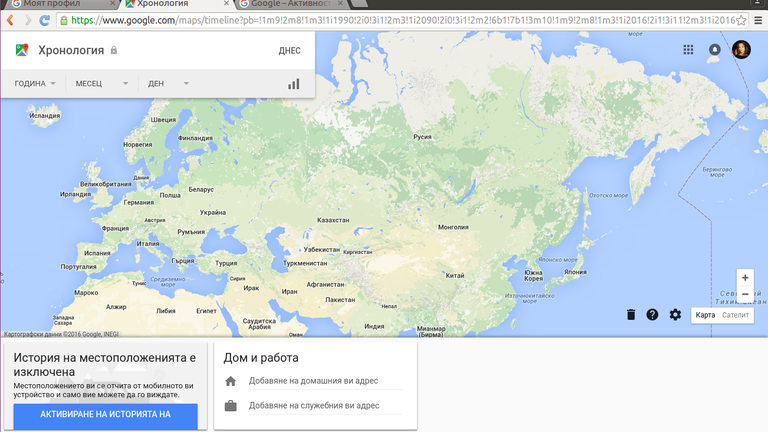
Task: Expand the МЕСЕЦ month dropdown
Action: coord(102,84)
